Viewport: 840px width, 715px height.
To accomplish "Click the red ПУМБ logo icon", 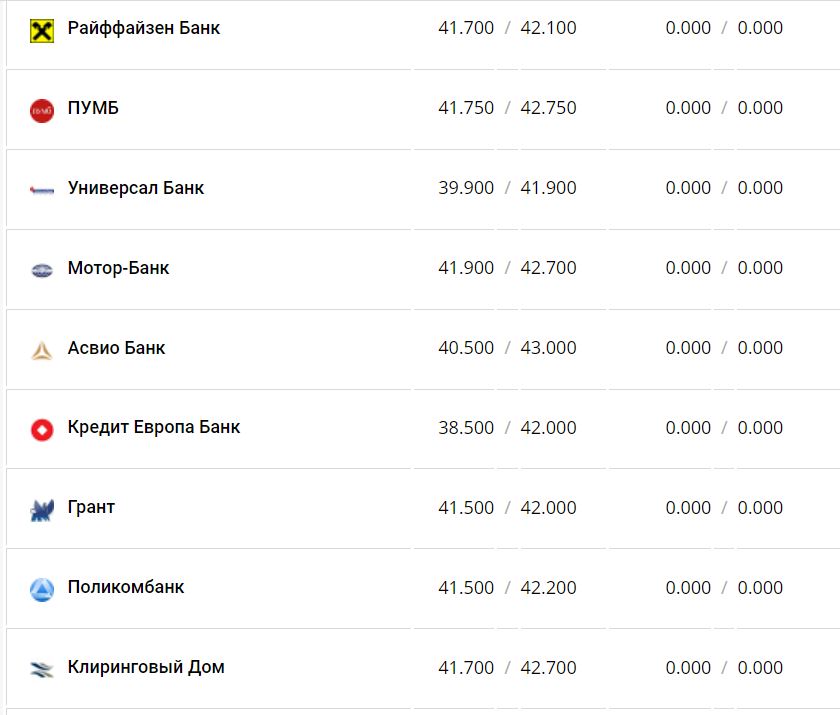I will point(41,110).
